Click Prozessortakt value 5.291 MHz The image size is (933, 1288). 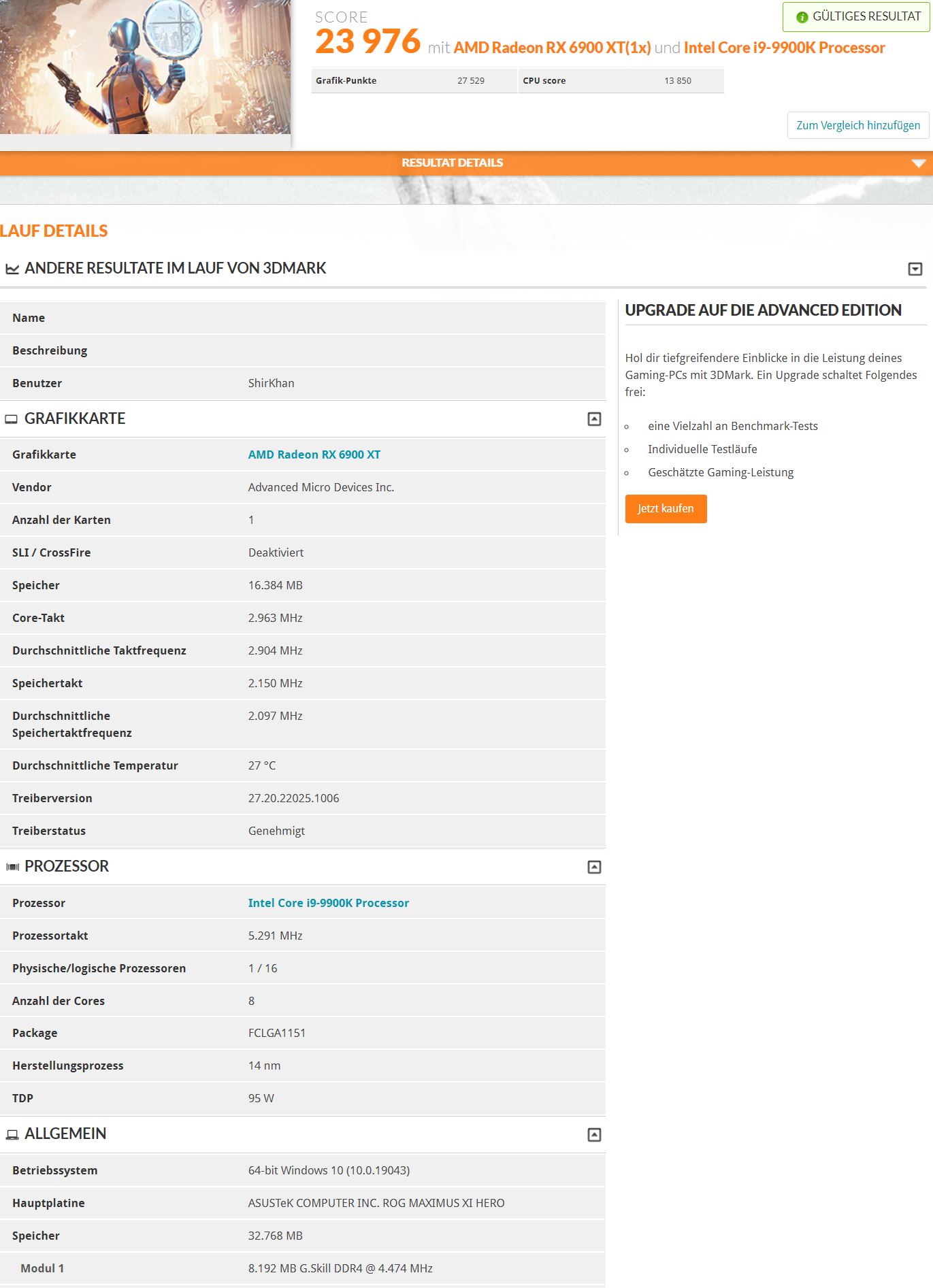click(x=276, y=936)
